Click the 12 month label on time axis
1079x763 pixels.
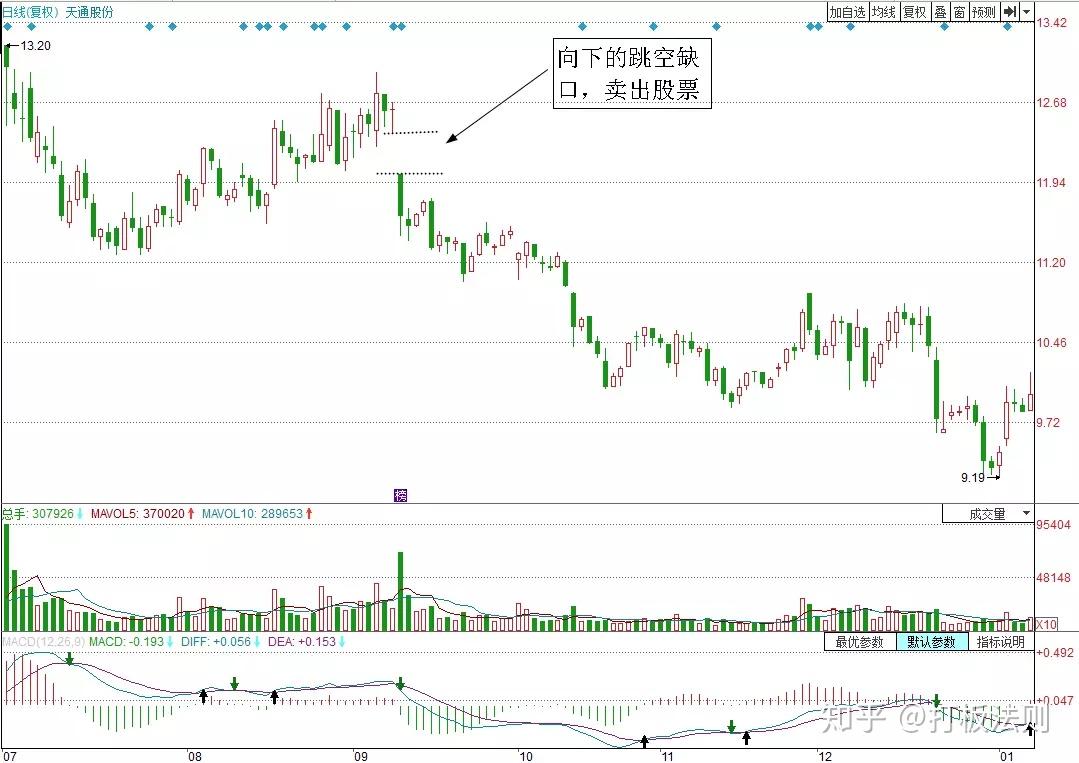tap(825, 756)
